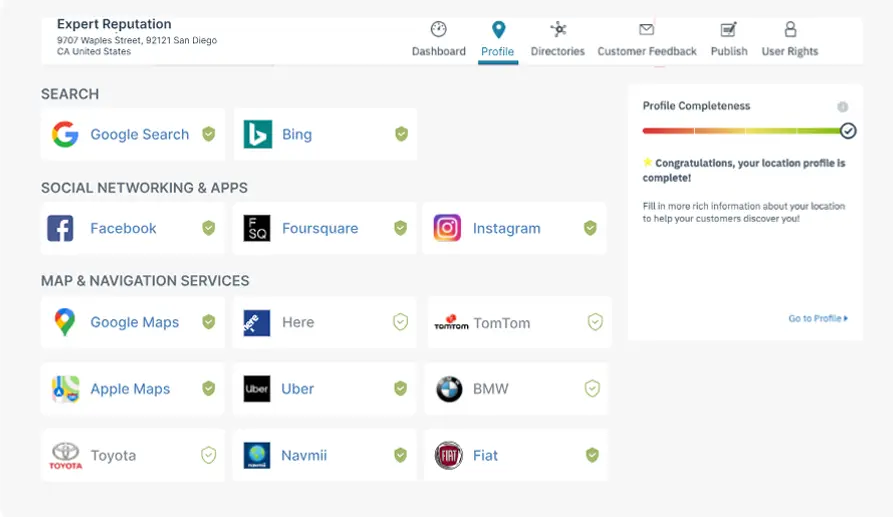Viewport: 893px width, 517px height.
Task: Click the verified shield next to Here
Action: coord(400,322)
